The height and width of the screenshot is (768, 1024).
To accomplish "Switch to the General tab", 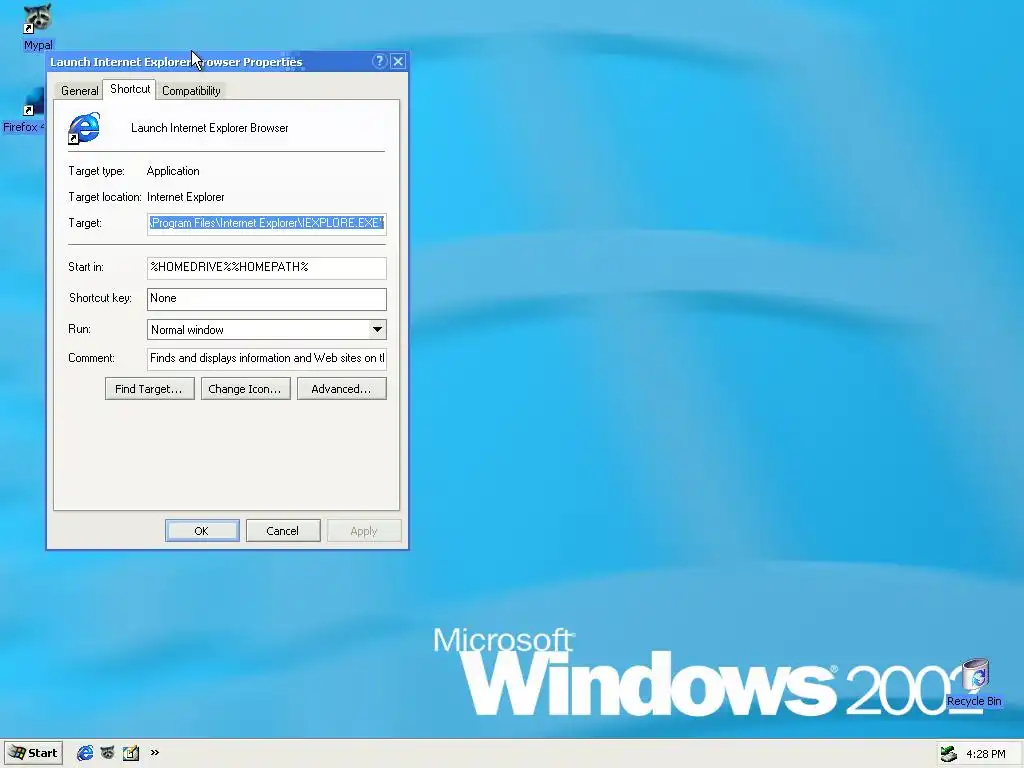I will 80,91.
